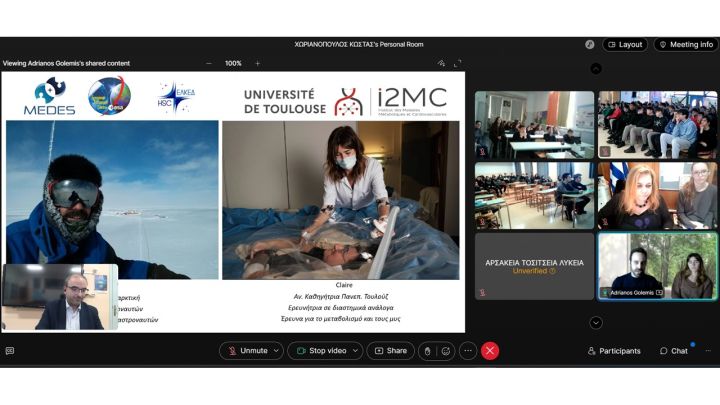Zoom in shared content with plus
720x405 pixels.
257,63
